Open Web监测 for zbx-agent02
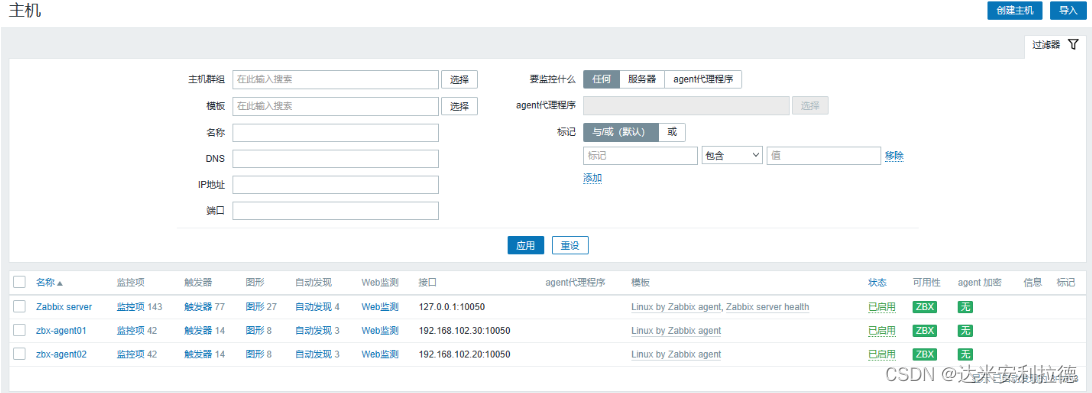The width and height of the screenshot is (1092, 393). click(x=380, y=354)
